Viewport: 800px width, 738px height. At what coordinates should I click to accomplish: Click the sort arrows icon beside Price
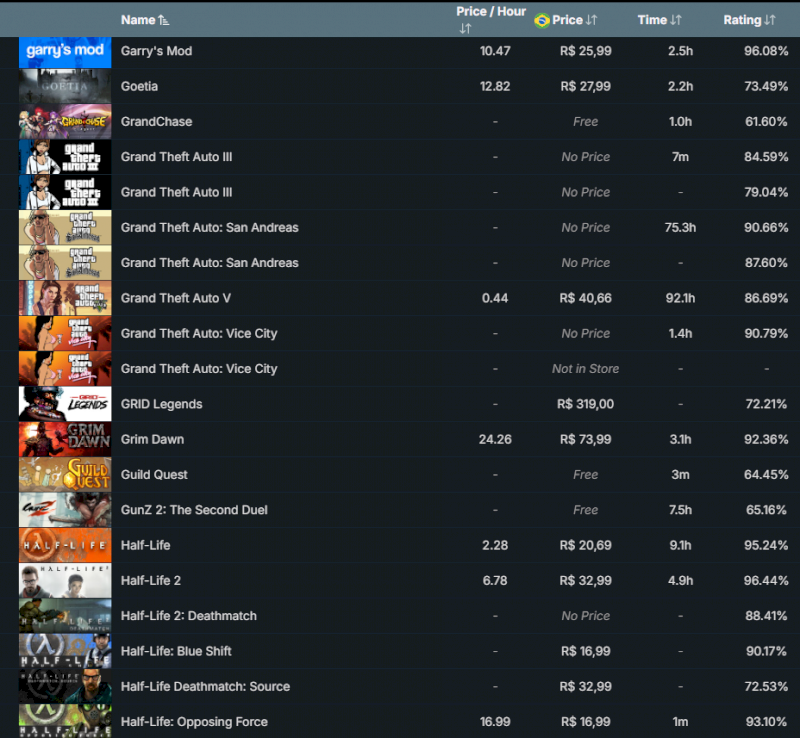[x=591, y=20]
